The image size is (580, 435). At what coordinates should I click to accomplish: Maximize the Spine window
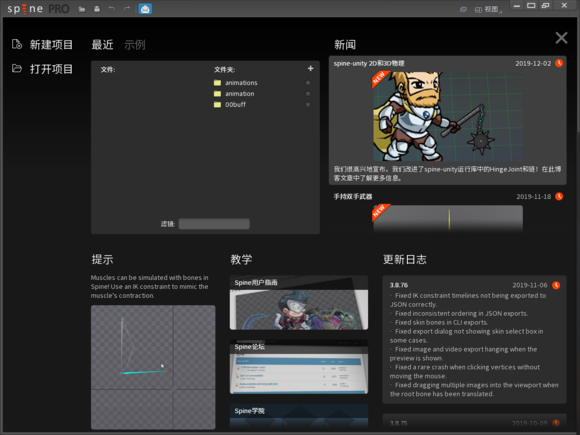pyautogui.click(x=531, y=6)
